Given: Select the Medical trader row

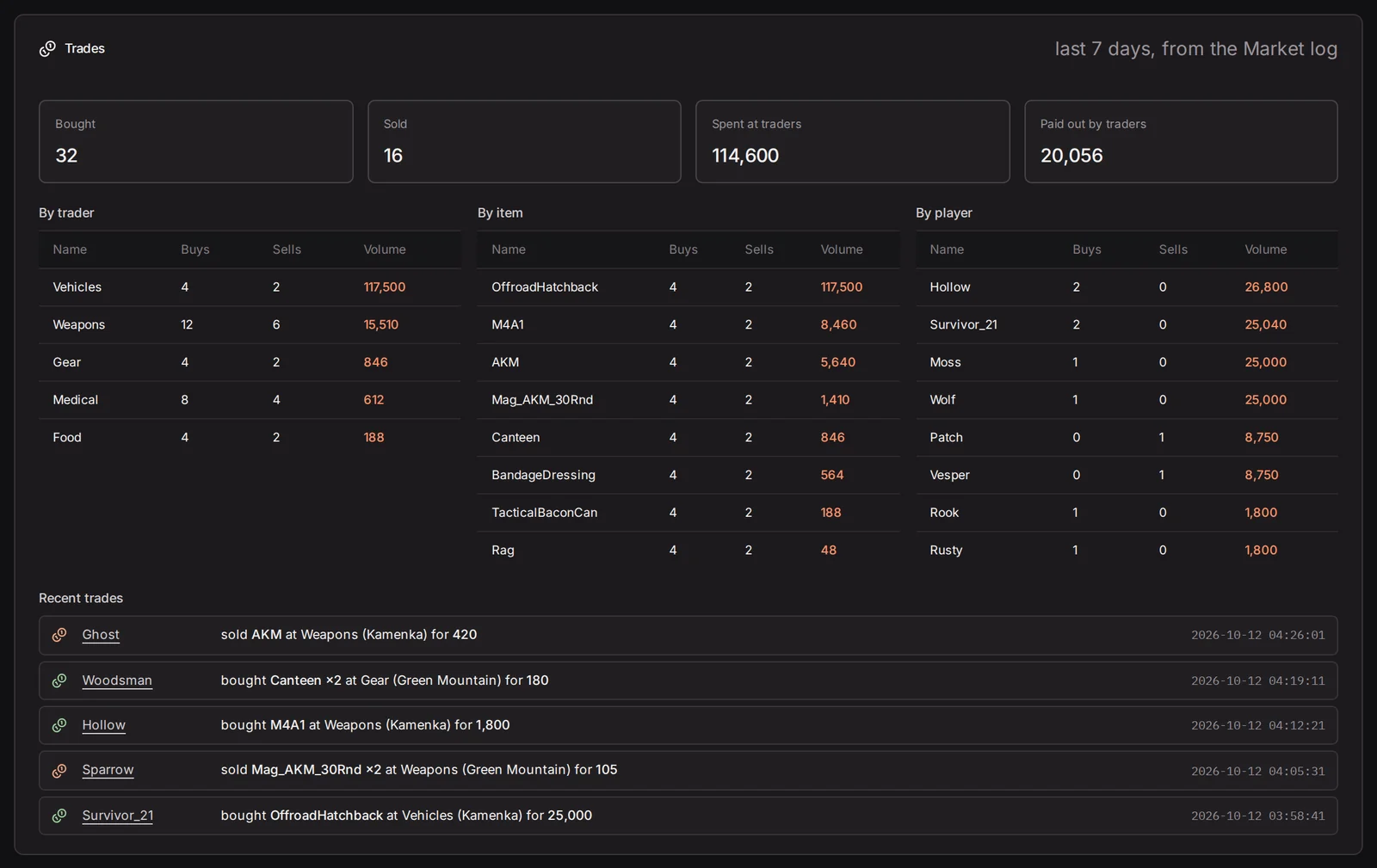Looking at the screenshot, I should [250, 400].
